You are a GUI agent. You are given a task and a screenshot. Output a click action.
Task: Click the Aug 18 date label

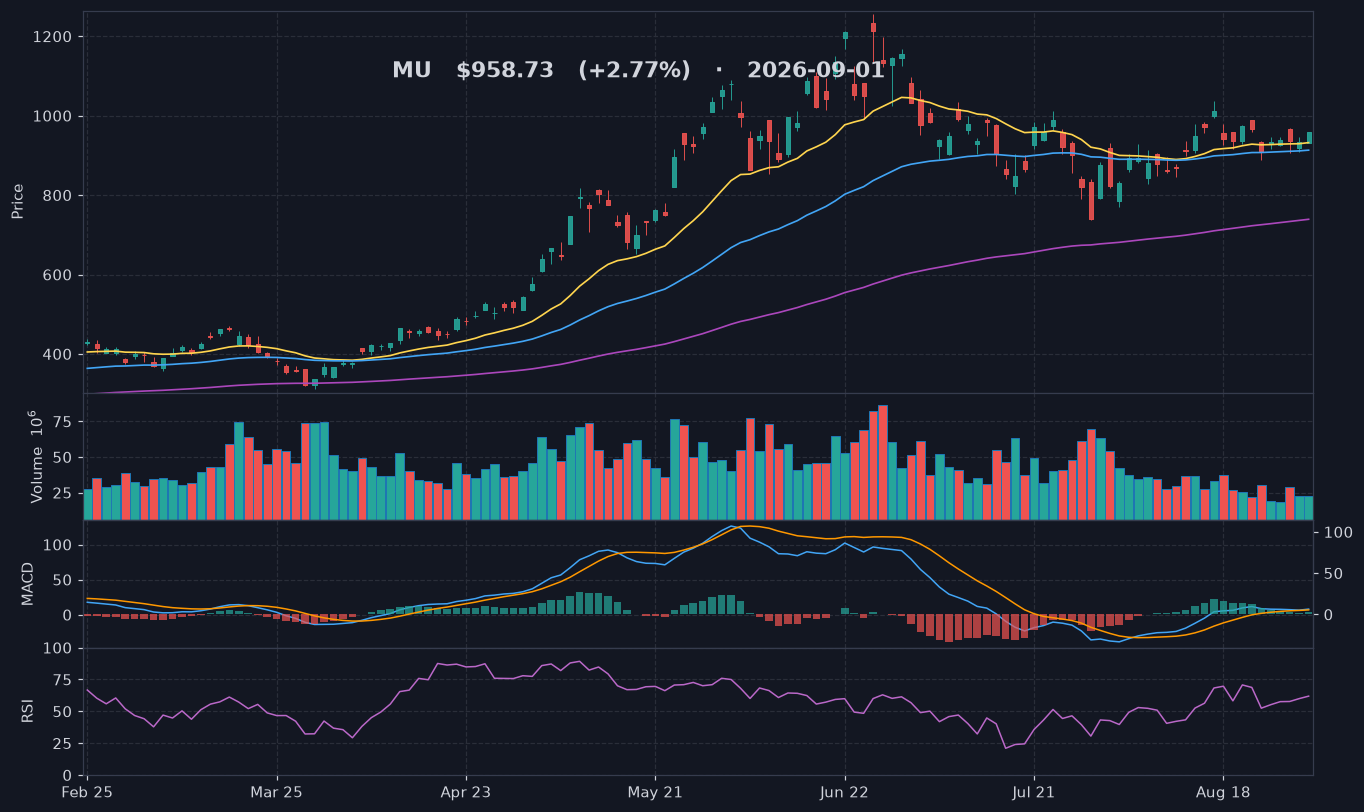pyautogui.click(x=1223, y=792)
